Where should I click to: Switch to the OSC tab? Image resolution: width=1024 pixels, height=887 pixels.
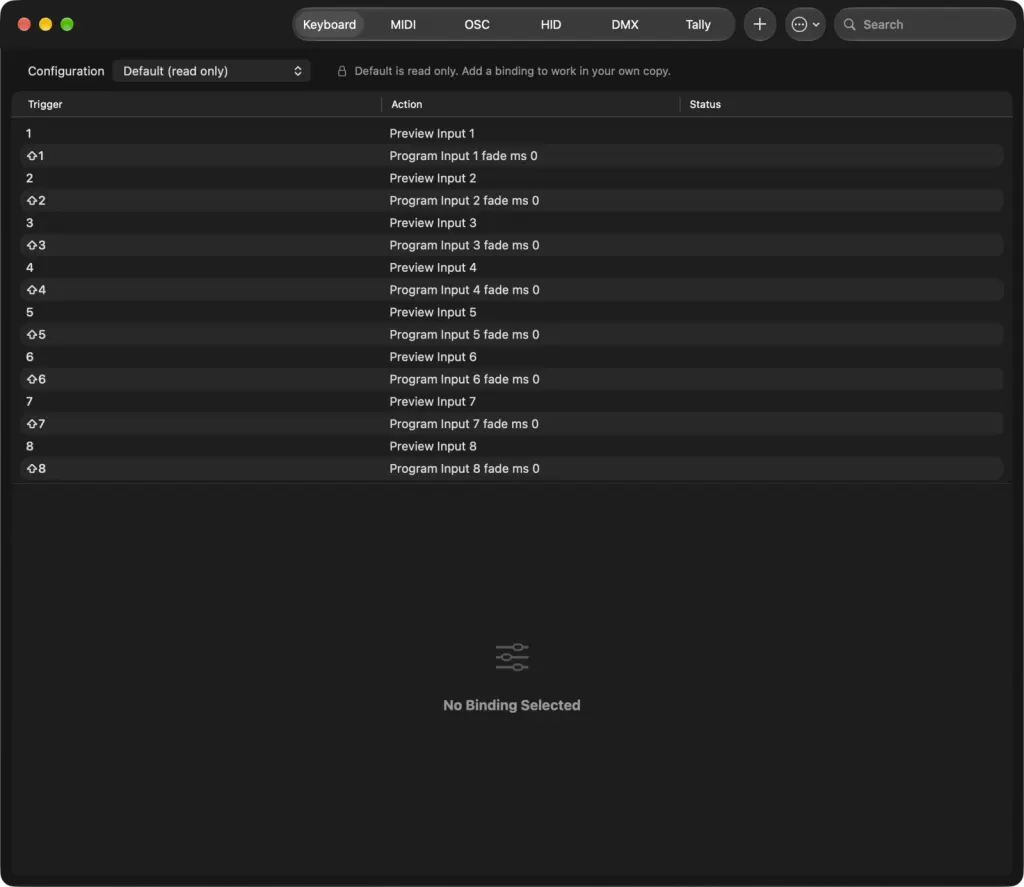pos(477,24)
